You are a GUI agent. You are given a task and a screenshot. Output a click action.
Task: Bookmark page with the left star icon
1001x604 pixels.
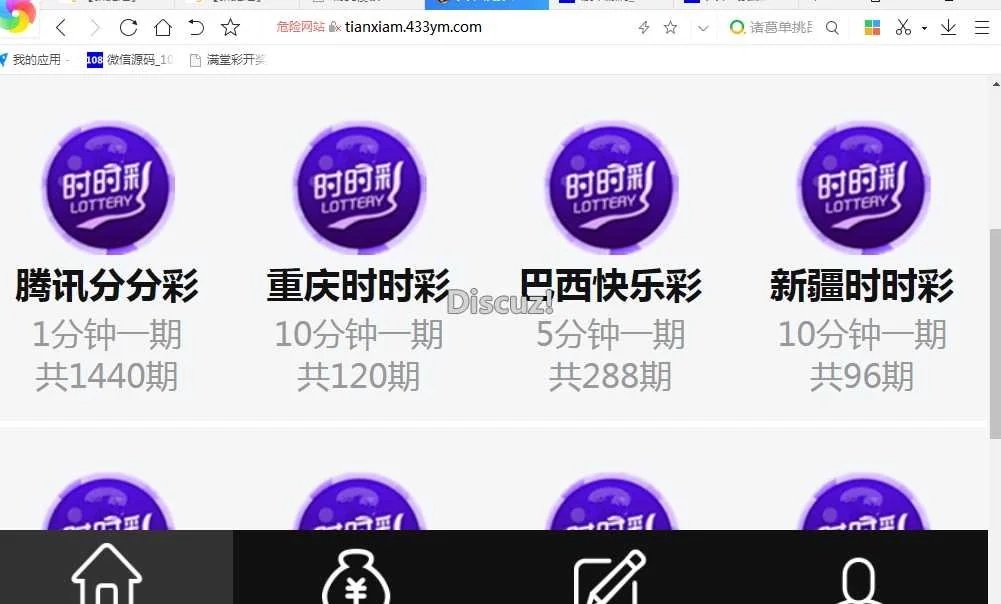tap(231, 28)
